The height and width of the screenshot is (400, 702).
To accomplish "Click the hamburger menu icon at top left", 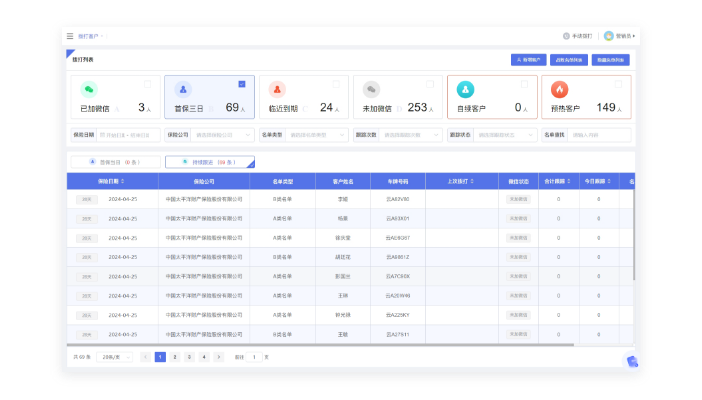I will coord(70,36).
